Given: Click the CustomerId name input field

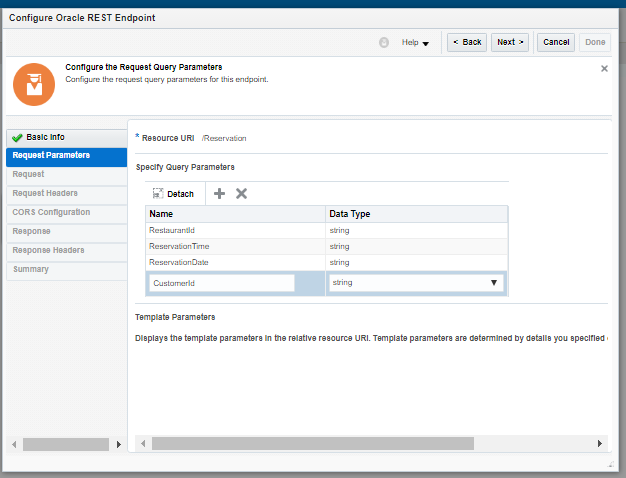Looking at the screenshot, I should [x=222, y=283].
